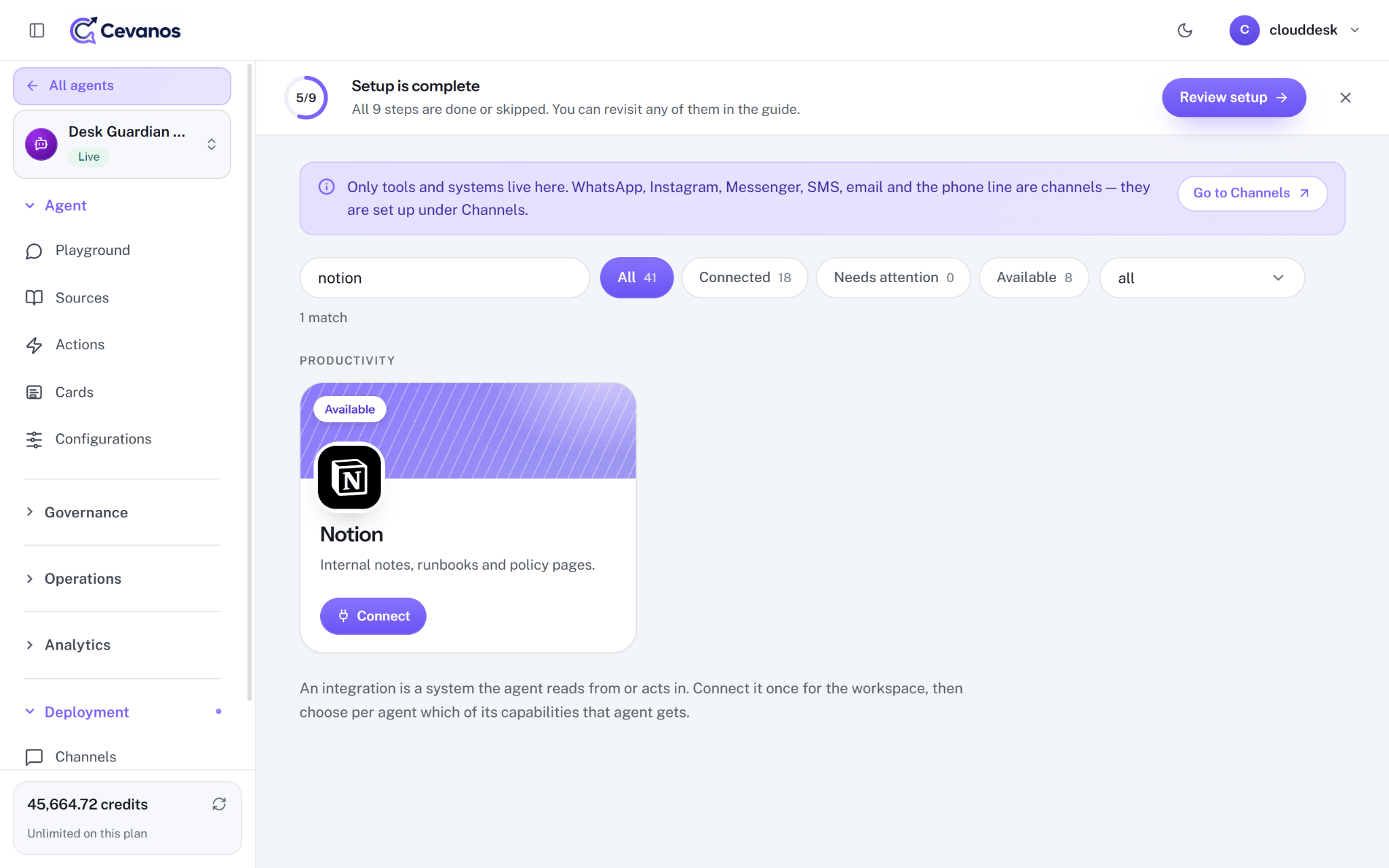Click the 45,664.72 credits text
The width and height of the screenshot is (1389, 868).
(x=87, y=804)
